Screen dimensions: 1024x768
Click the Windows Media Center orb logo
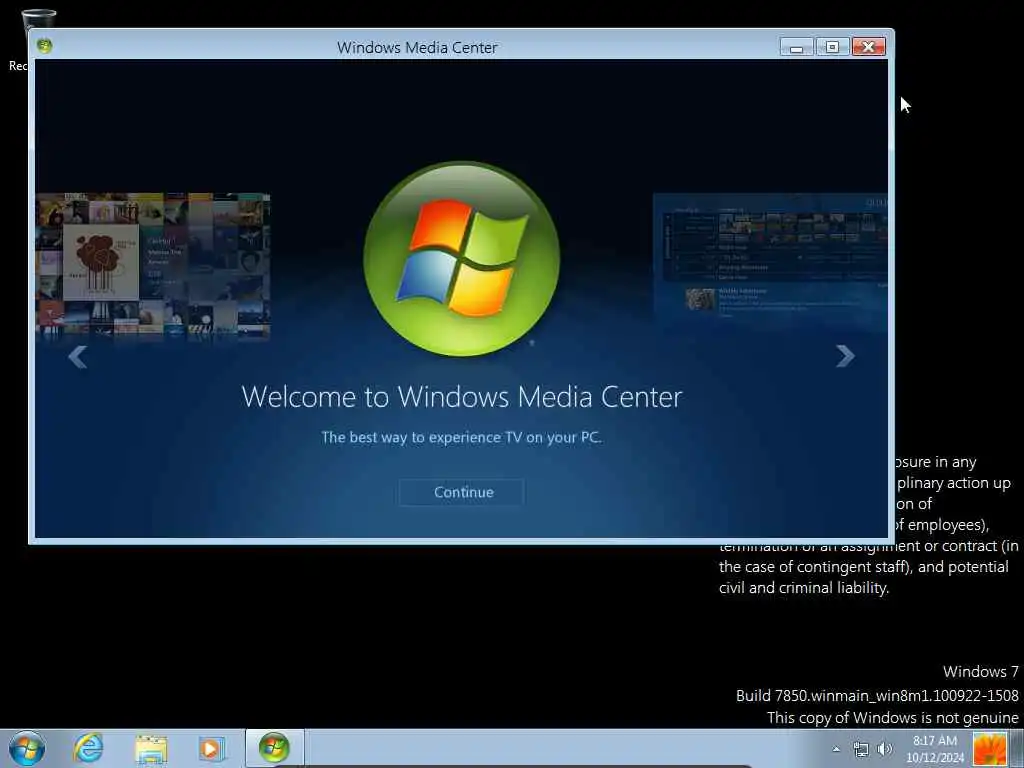[462, 259]
